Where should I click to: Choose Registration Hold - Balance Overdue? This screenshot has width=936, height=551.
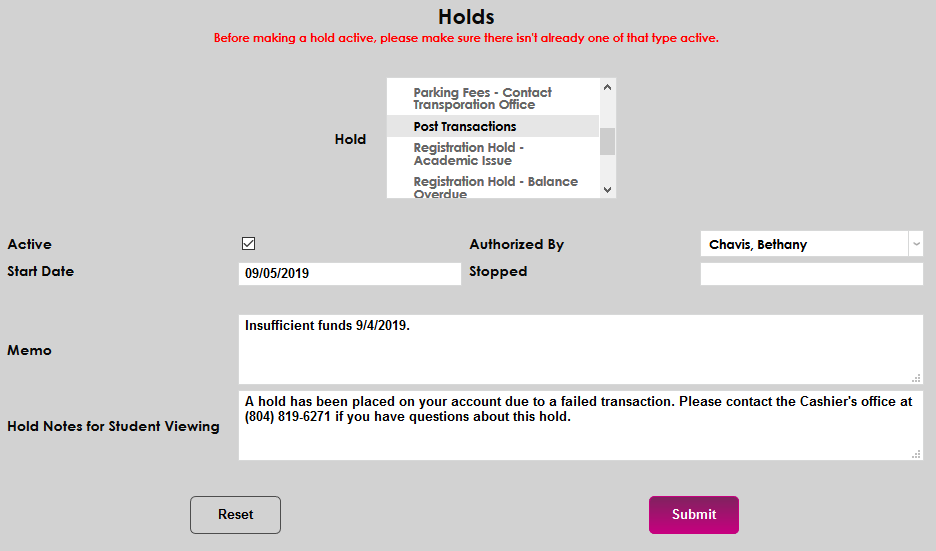click(x=494, y=187)
